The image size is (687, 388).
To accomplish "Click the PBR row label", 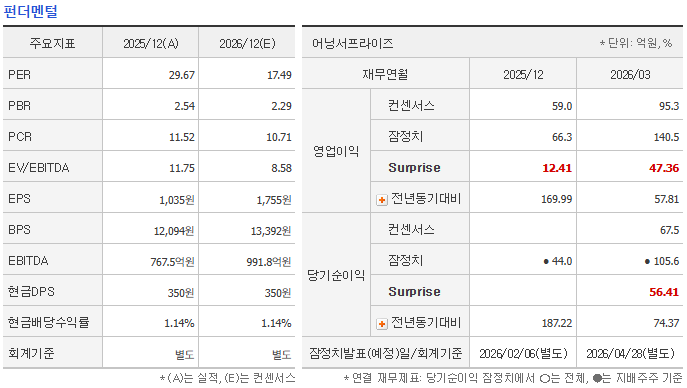I will [20, 106].
